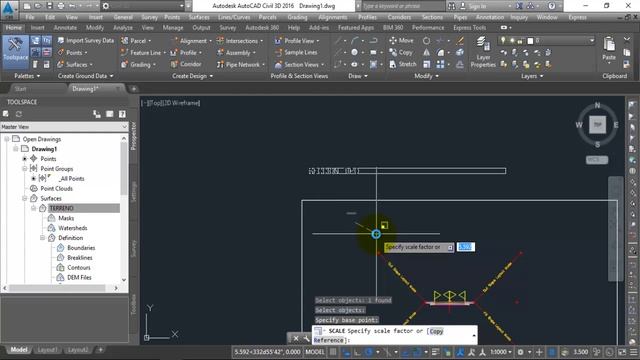Open the Annotate ribbon tab
Image resolution: width=640 pixels, height=360 pixels.
coord(65,28)
